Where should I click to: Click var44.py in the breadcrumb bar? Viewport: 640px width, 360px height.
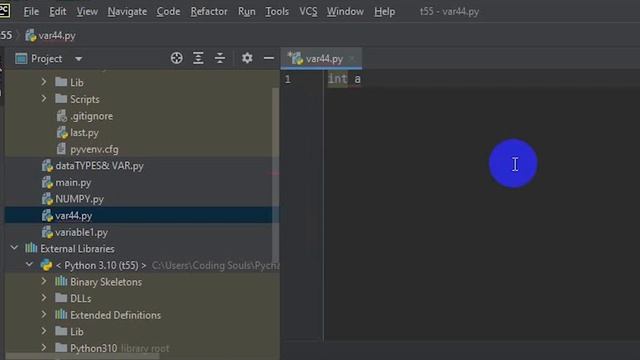tap(57, 36)
